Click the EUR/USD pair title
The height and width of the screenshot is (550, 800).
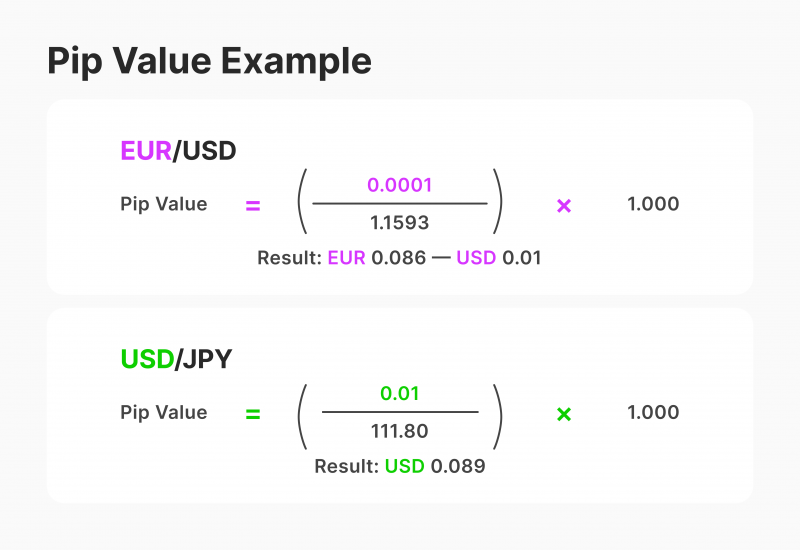(x=178, y=151)
